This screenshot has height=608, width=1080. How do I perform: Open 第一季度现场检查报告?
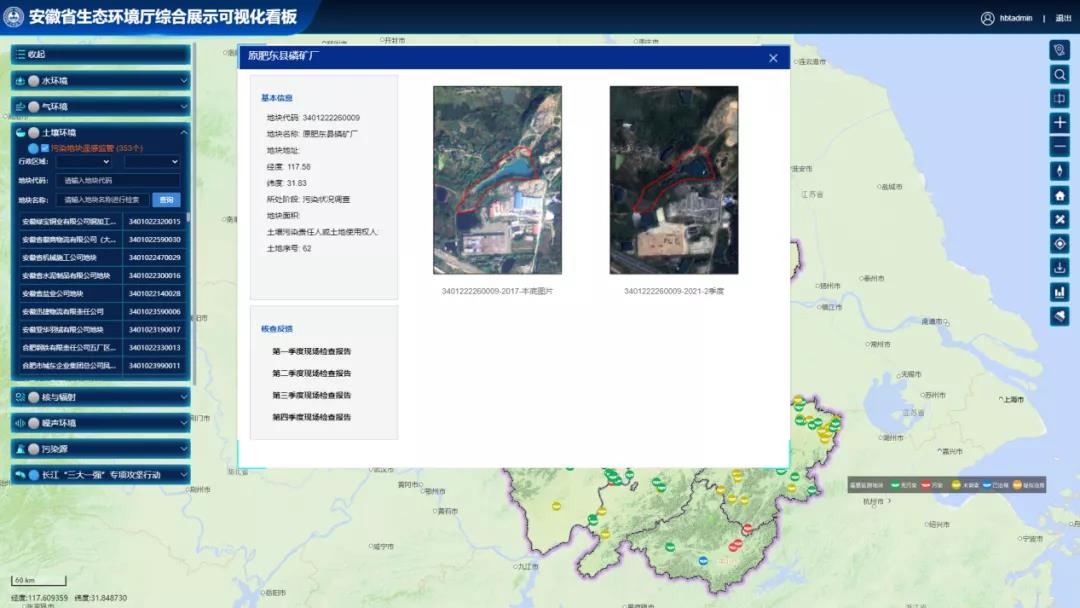(311, 352)
